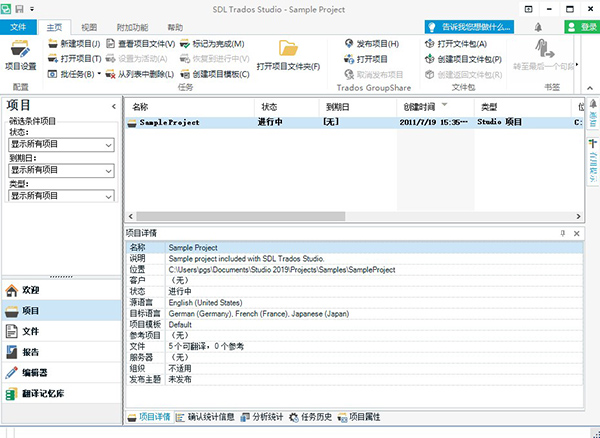Open the 翻译记忆库 (Translation Memories) view

click(x=42, y=393)
